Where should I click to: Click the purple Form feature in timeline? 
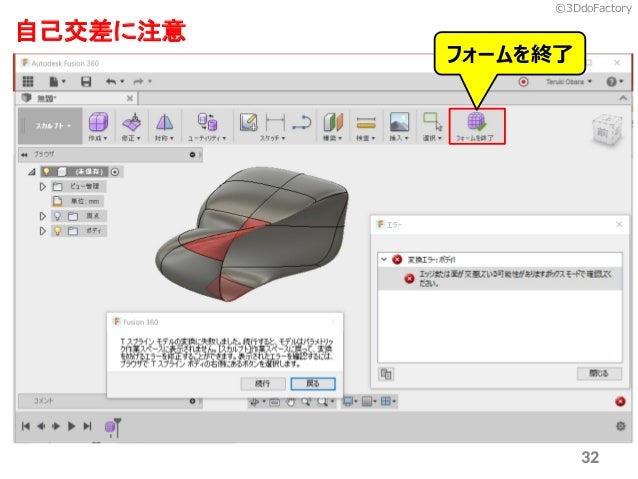pyautogui.click(x=110, y=427)
